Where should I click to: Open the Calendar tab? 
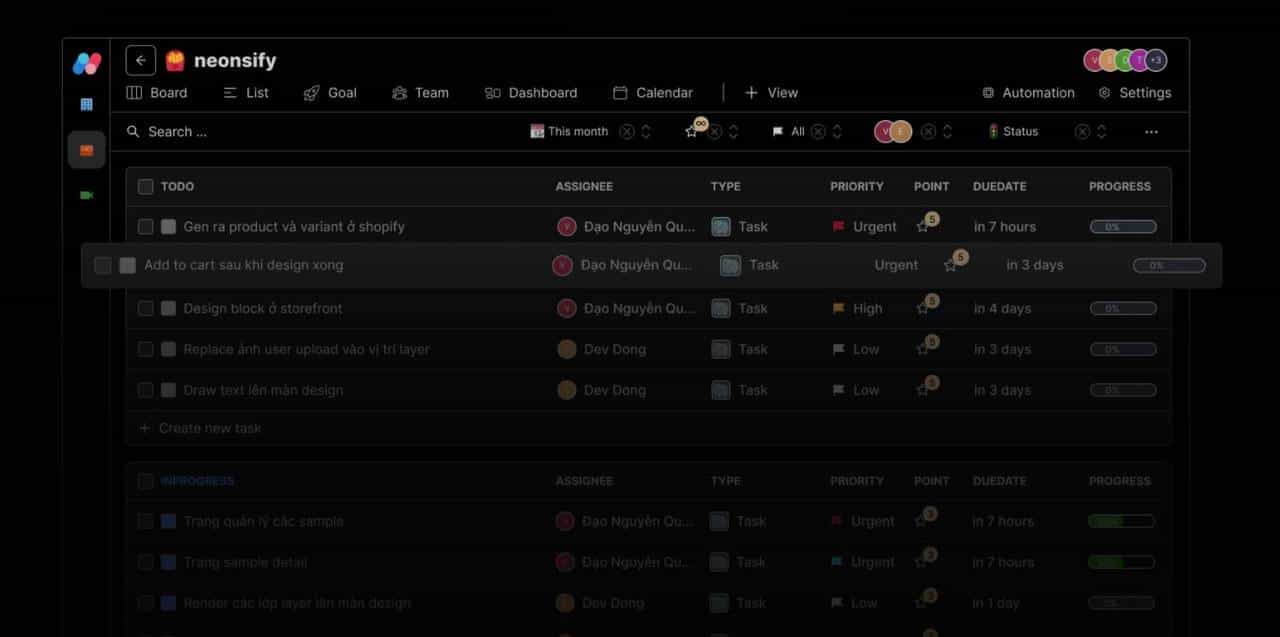pyautogui.click(x=653, y=92)
